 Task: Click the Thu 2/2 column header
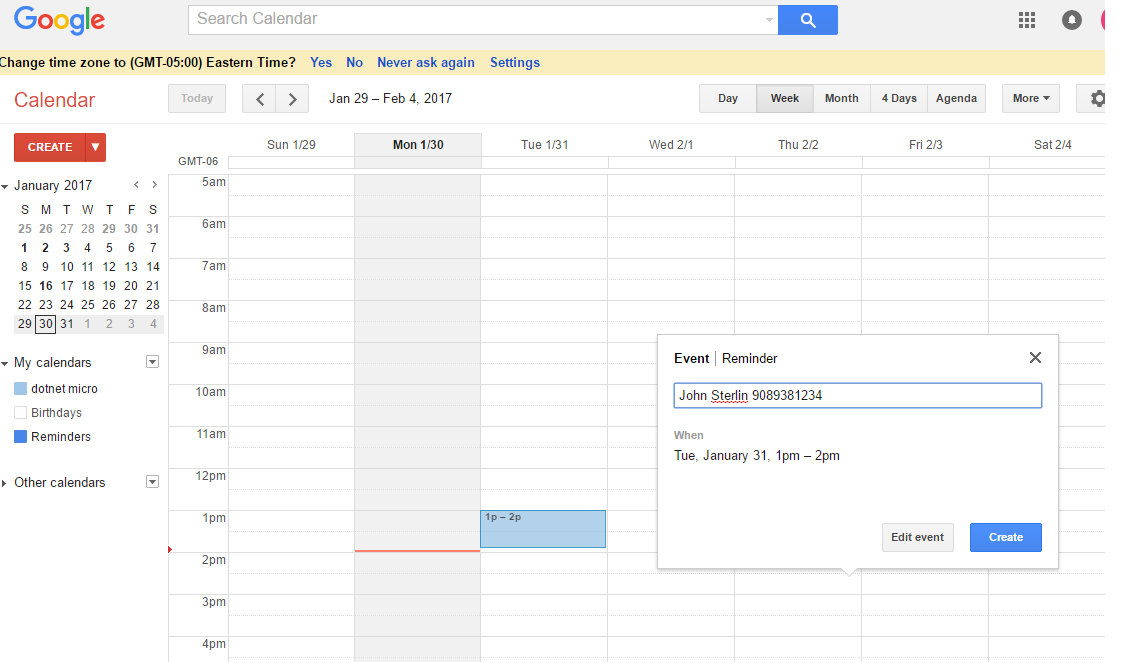coord(798,144)
